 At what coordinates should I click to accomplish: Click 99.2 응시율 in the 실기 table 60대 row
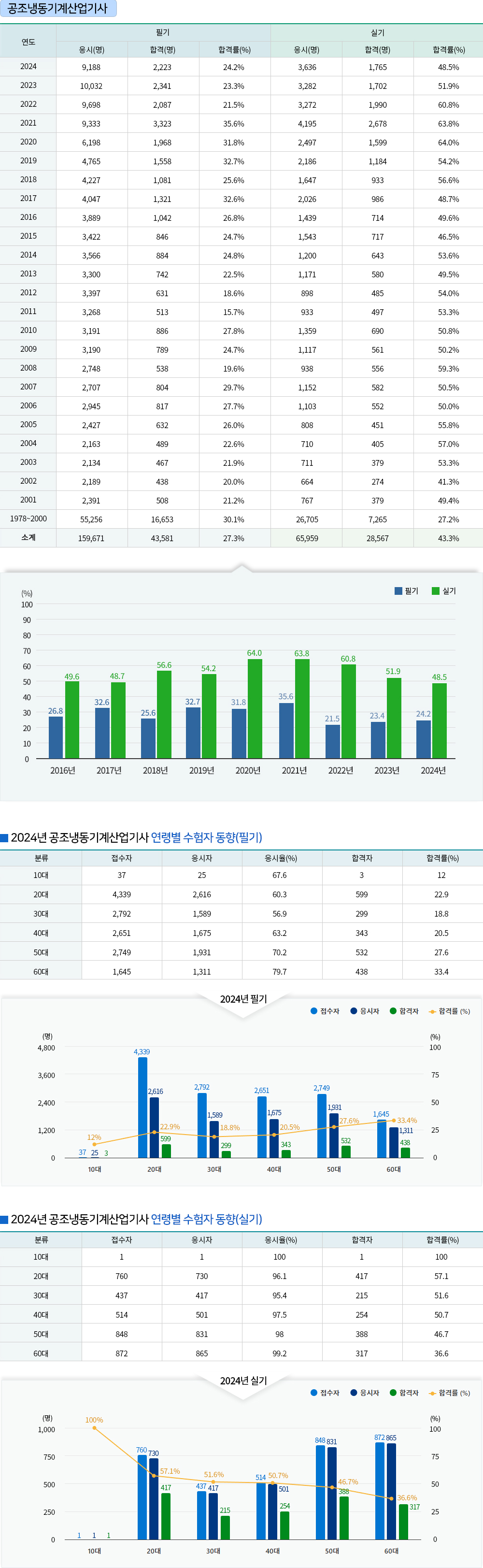pos(280,1353)
